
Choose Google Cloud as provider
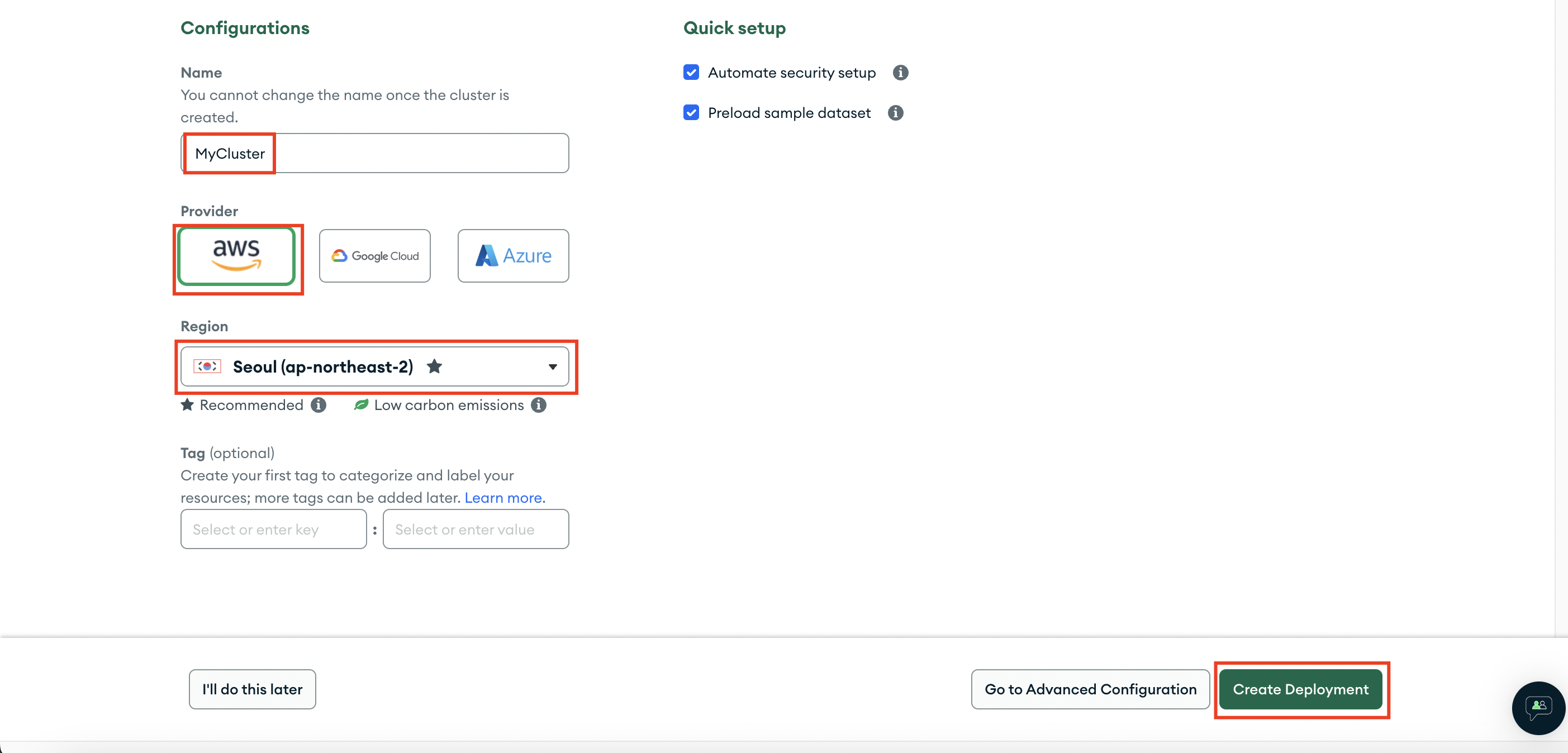click(374, 255)
